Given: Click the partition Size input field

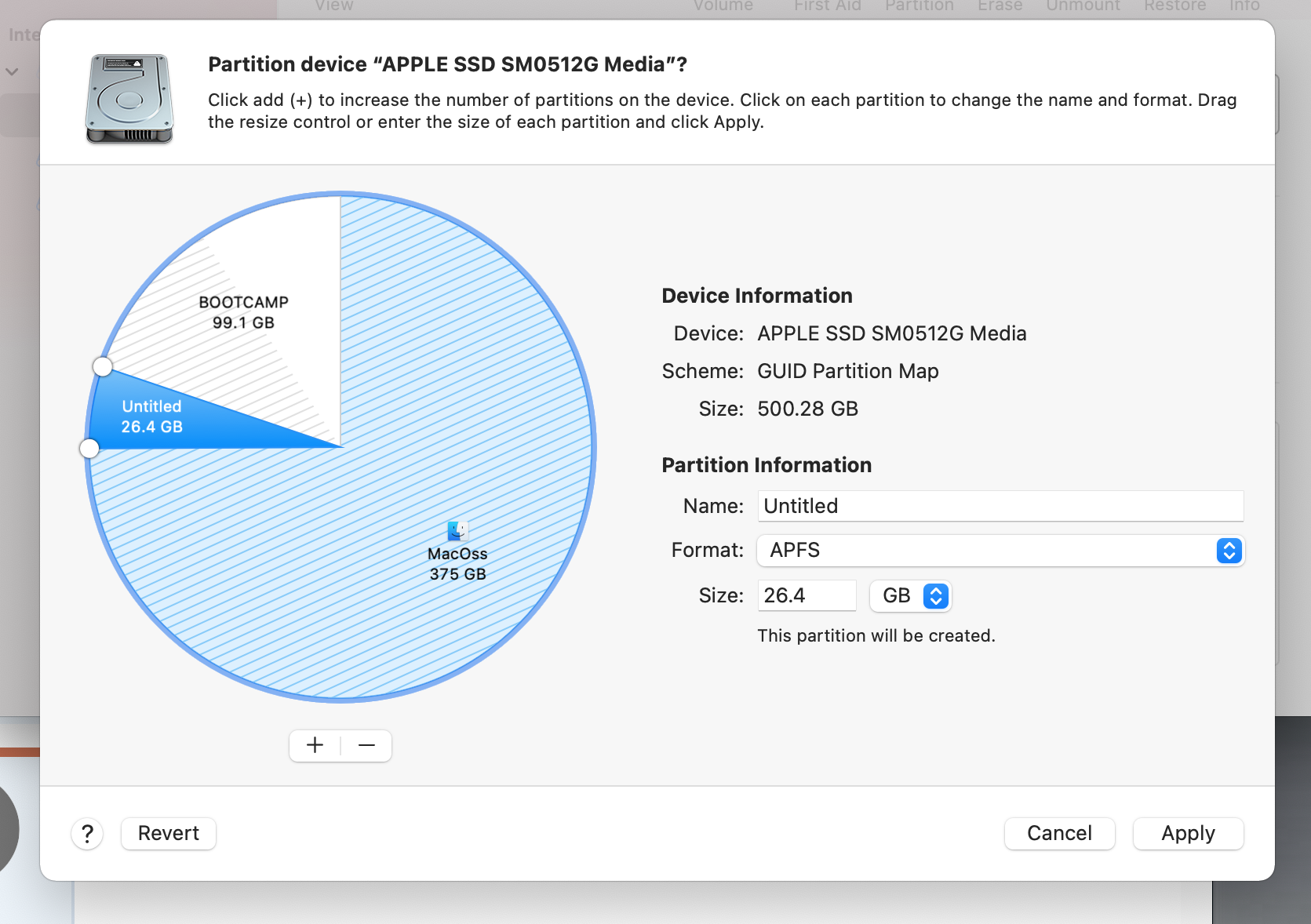Looking at the screenshot, I should (x=806, y=596).
